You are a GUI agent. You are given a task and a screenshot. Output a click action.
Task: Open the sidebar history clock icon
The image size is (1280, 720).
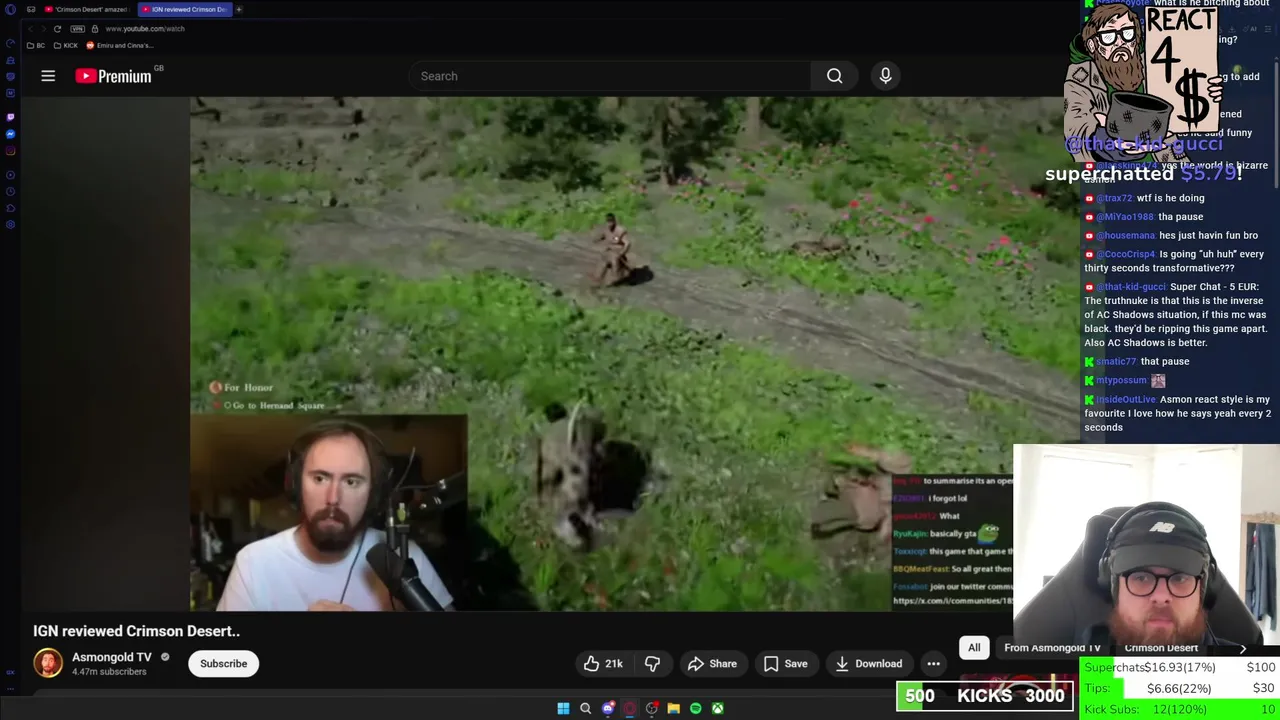click(x=10, y=191)
